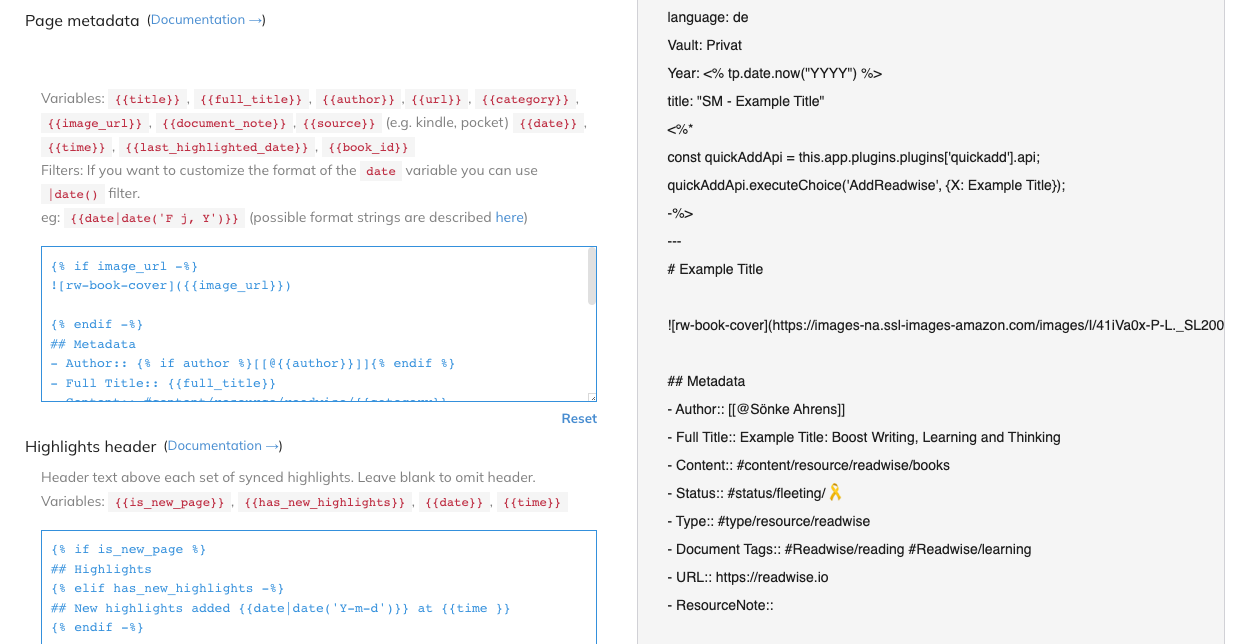Image resolution: width=1259 pixels, height=644 pixels.
Task: Click the resize handle of the metadata editor
Action: 592,397
